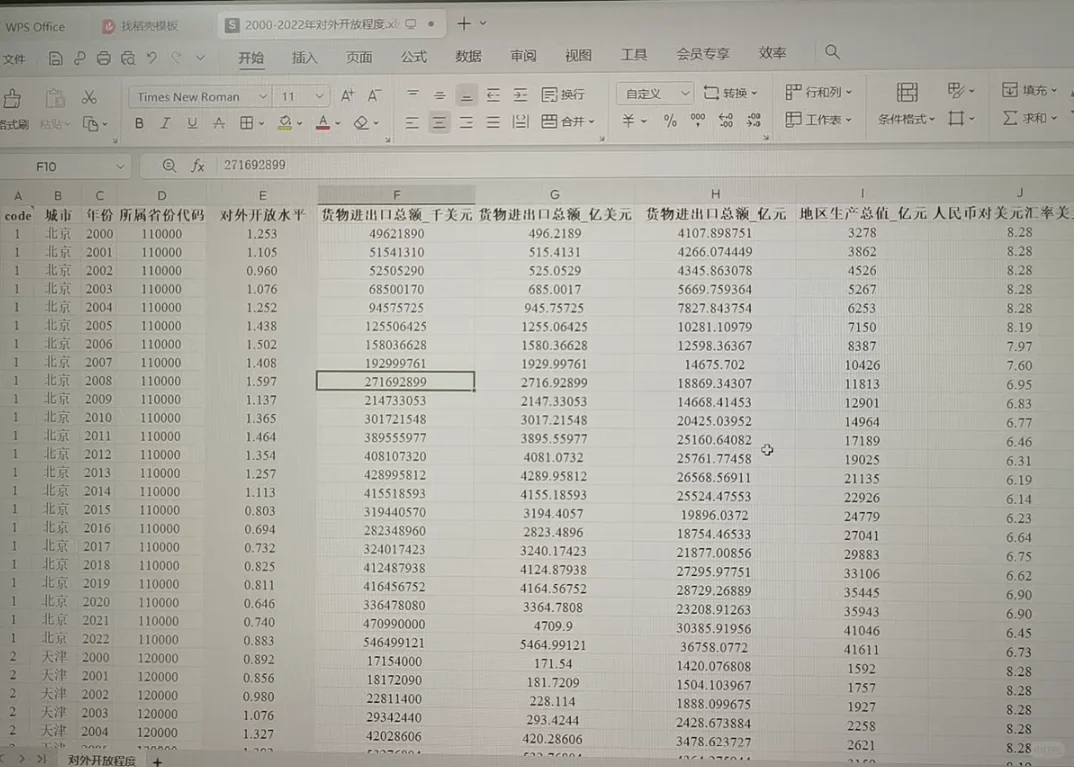Toggle Bold formatting
Image resolution: width=1074 pixels, height=767 pixels.
139,123
